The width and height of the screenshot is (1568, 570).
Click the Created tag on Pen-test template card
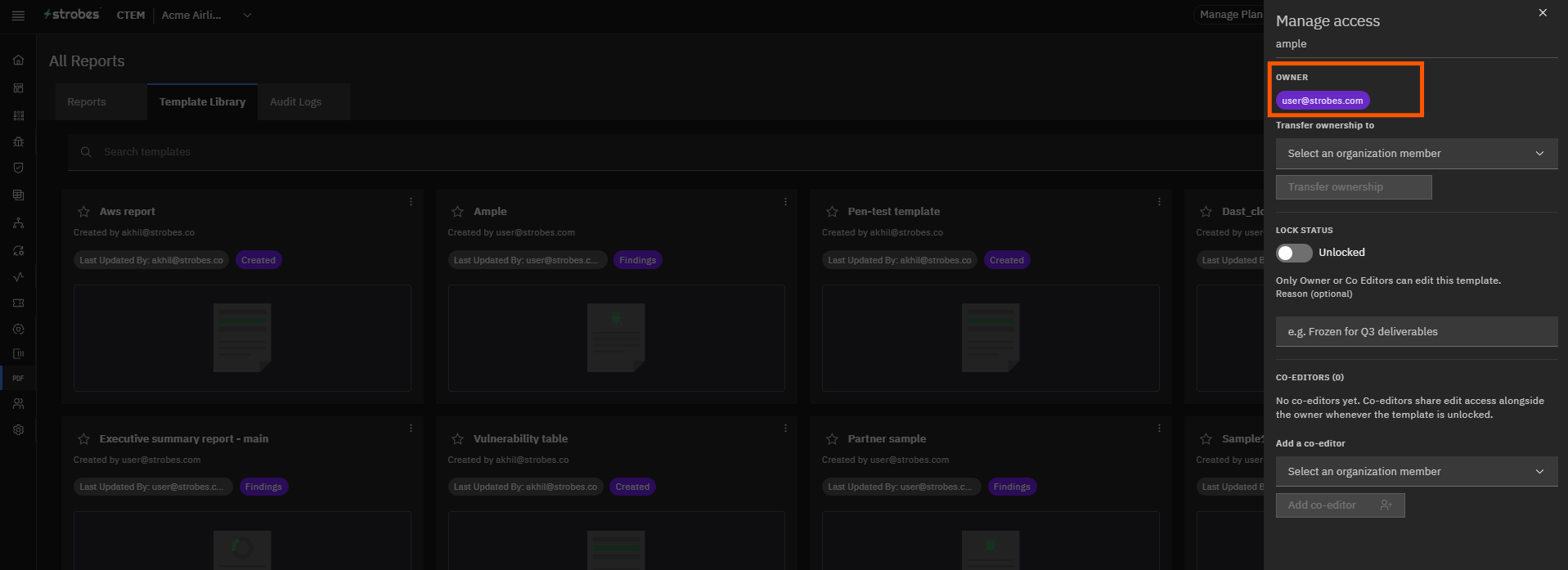[x=1007, y=260]
